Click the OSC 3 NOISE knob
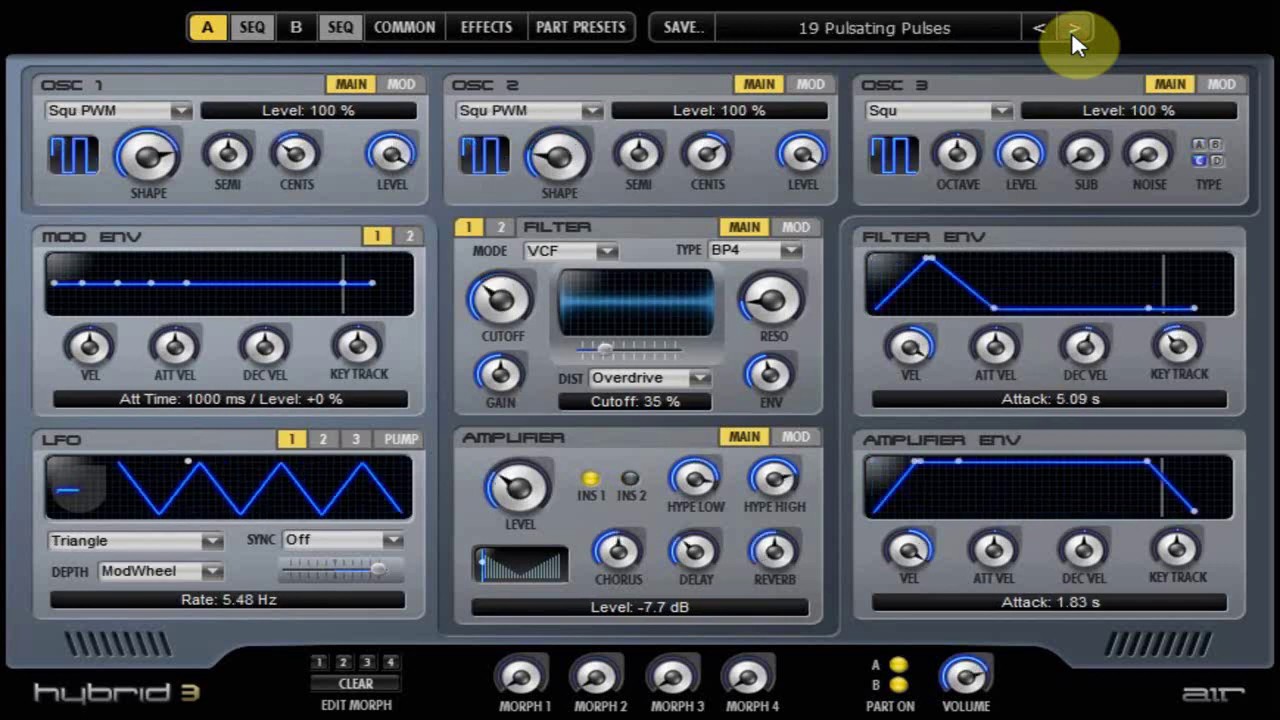The height and width of the screenshot is (720, 1280). coord(1149,153)
